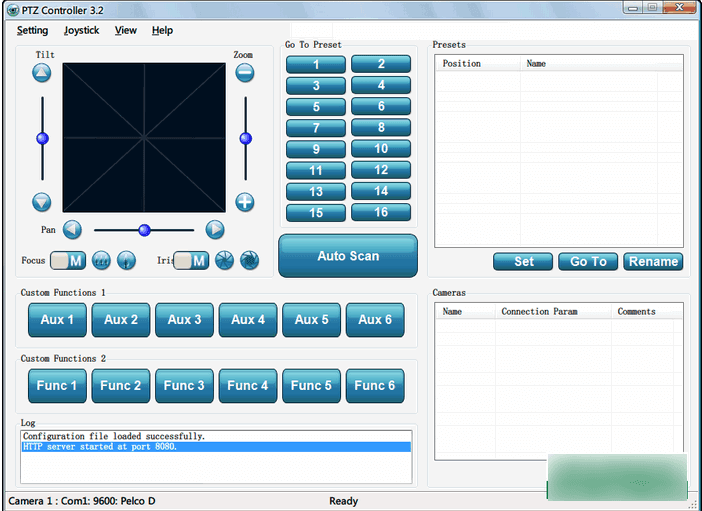The width and height of the screenshot is (702, 511).
Task: Toggle the Iris manual mode switch
Action: 191,261
